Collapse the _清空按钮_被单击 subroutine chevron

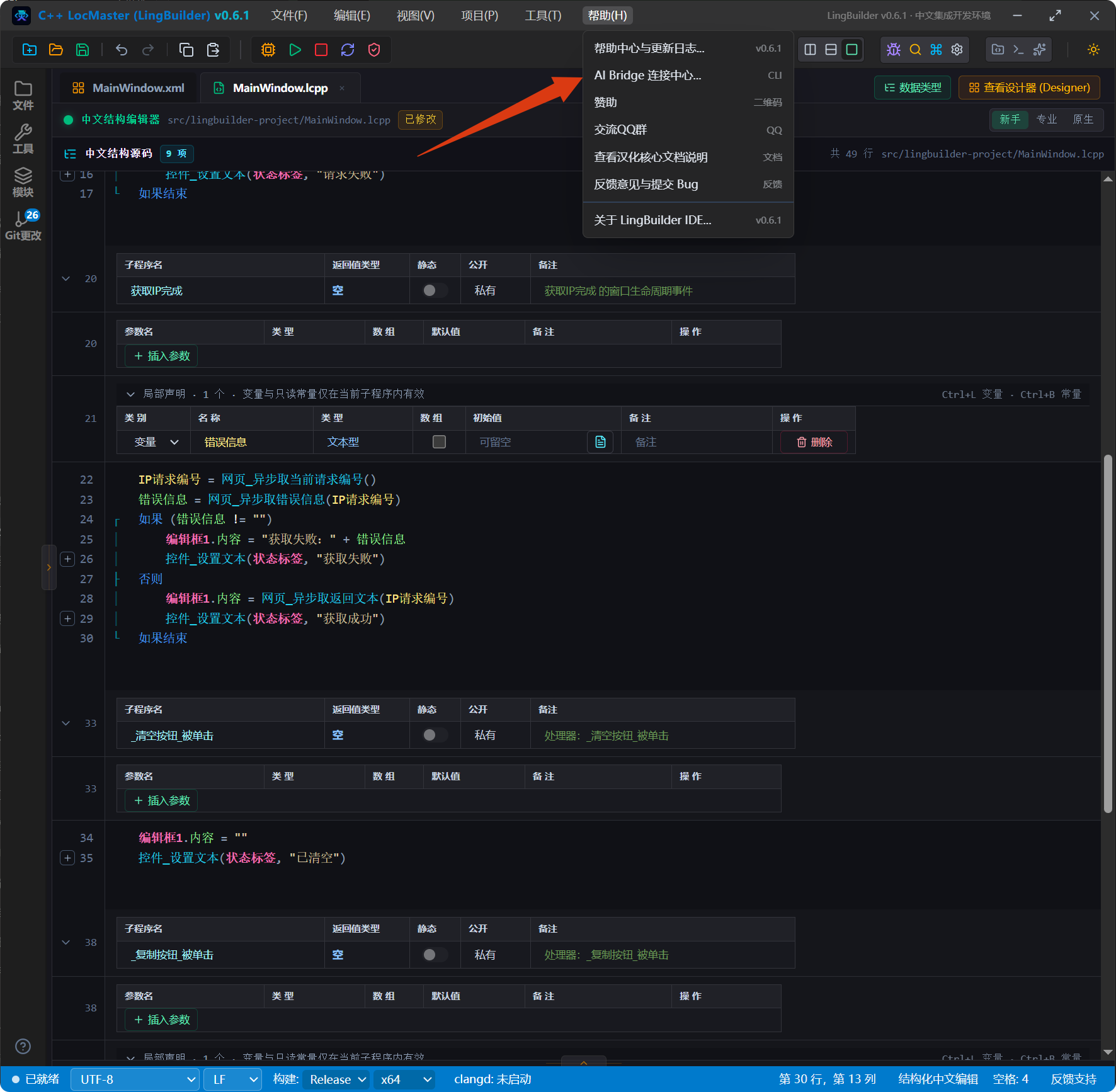click(65, 723)
